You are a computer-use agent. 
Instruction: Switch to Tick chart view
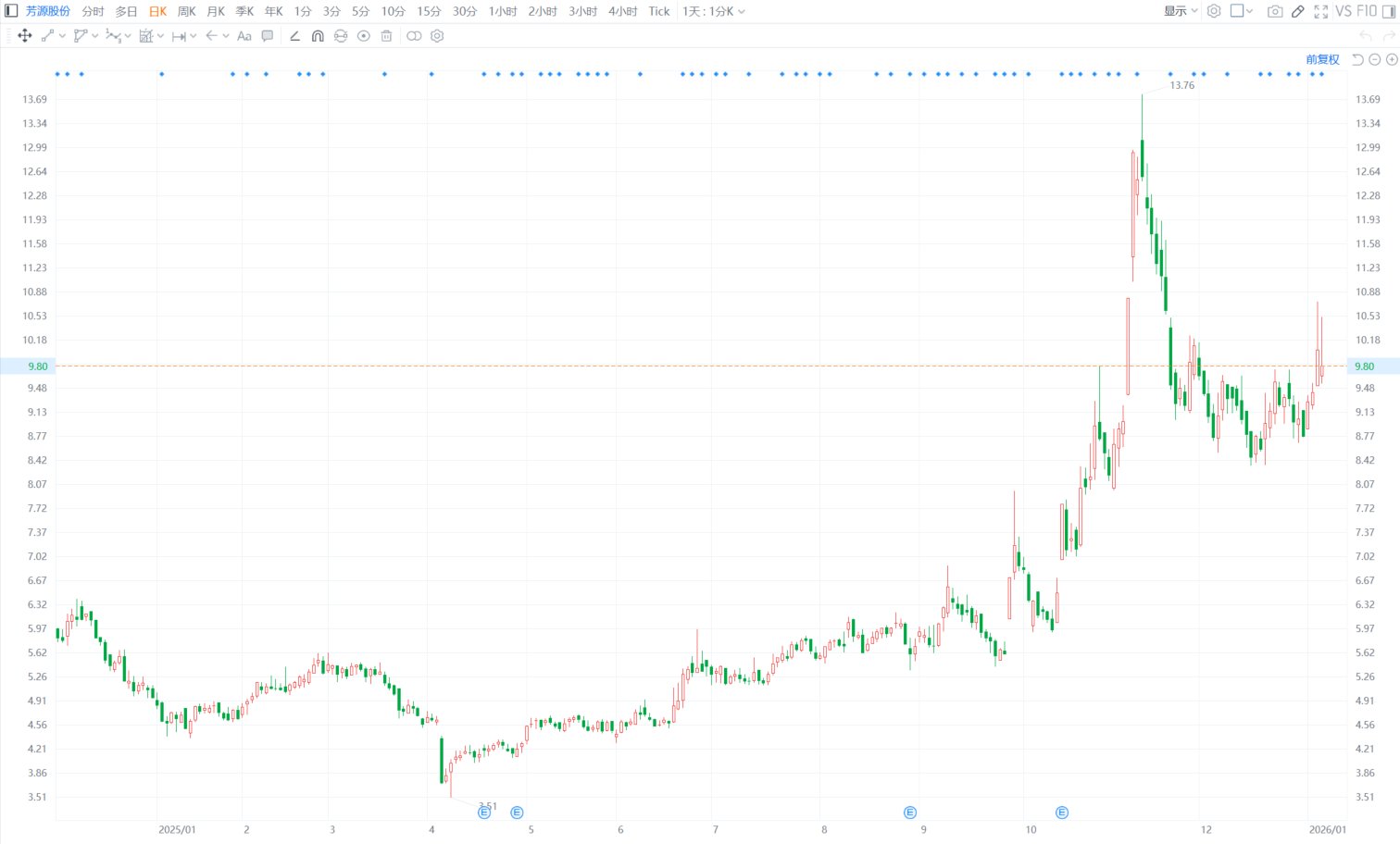point(659,11)
